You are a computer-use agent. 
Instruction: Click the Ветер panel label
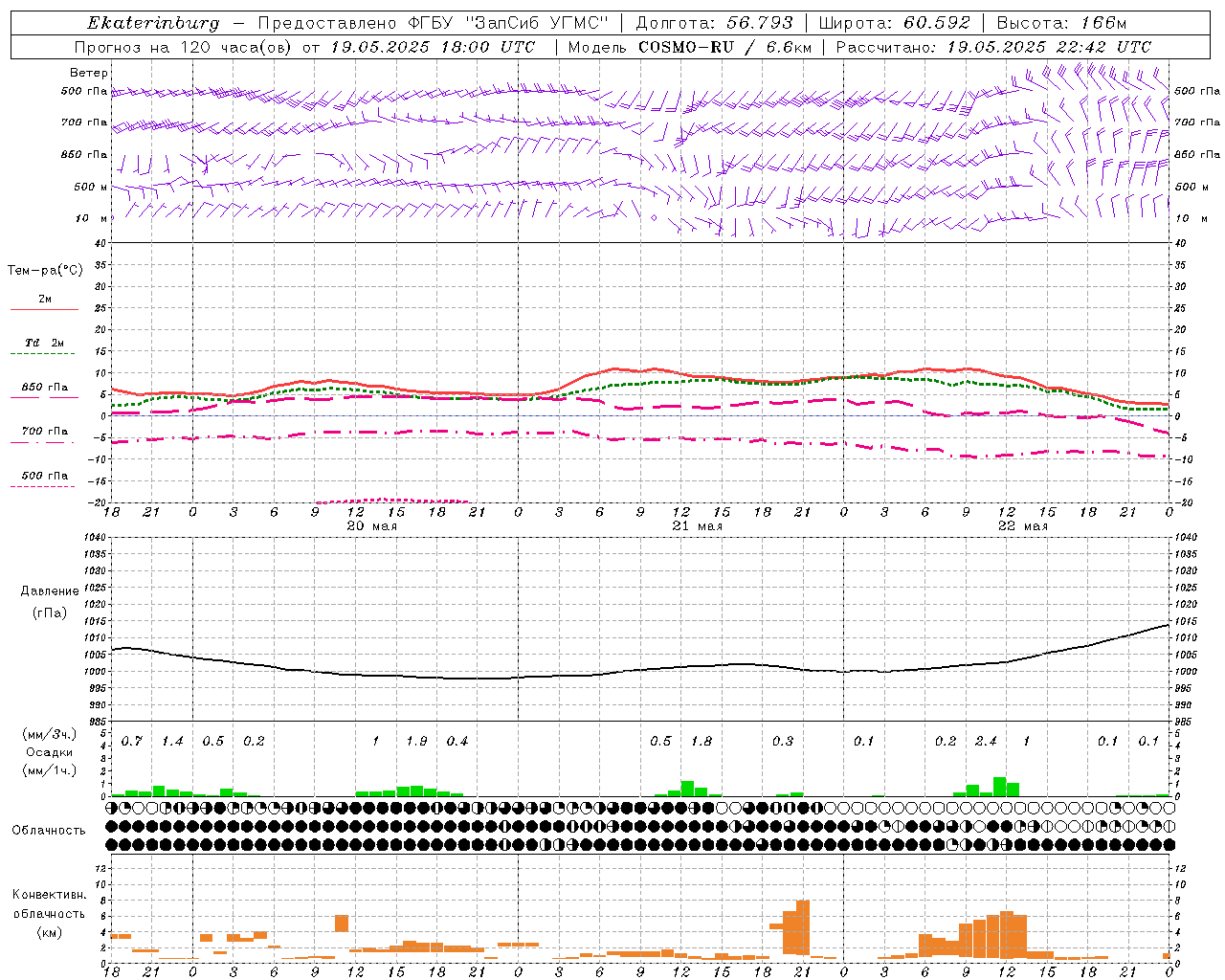89,73
